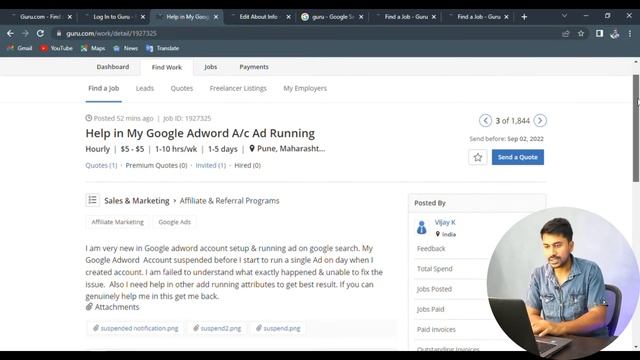Click the address bar URL
Viewport: 640px width, 360px height.
(111, 33)
